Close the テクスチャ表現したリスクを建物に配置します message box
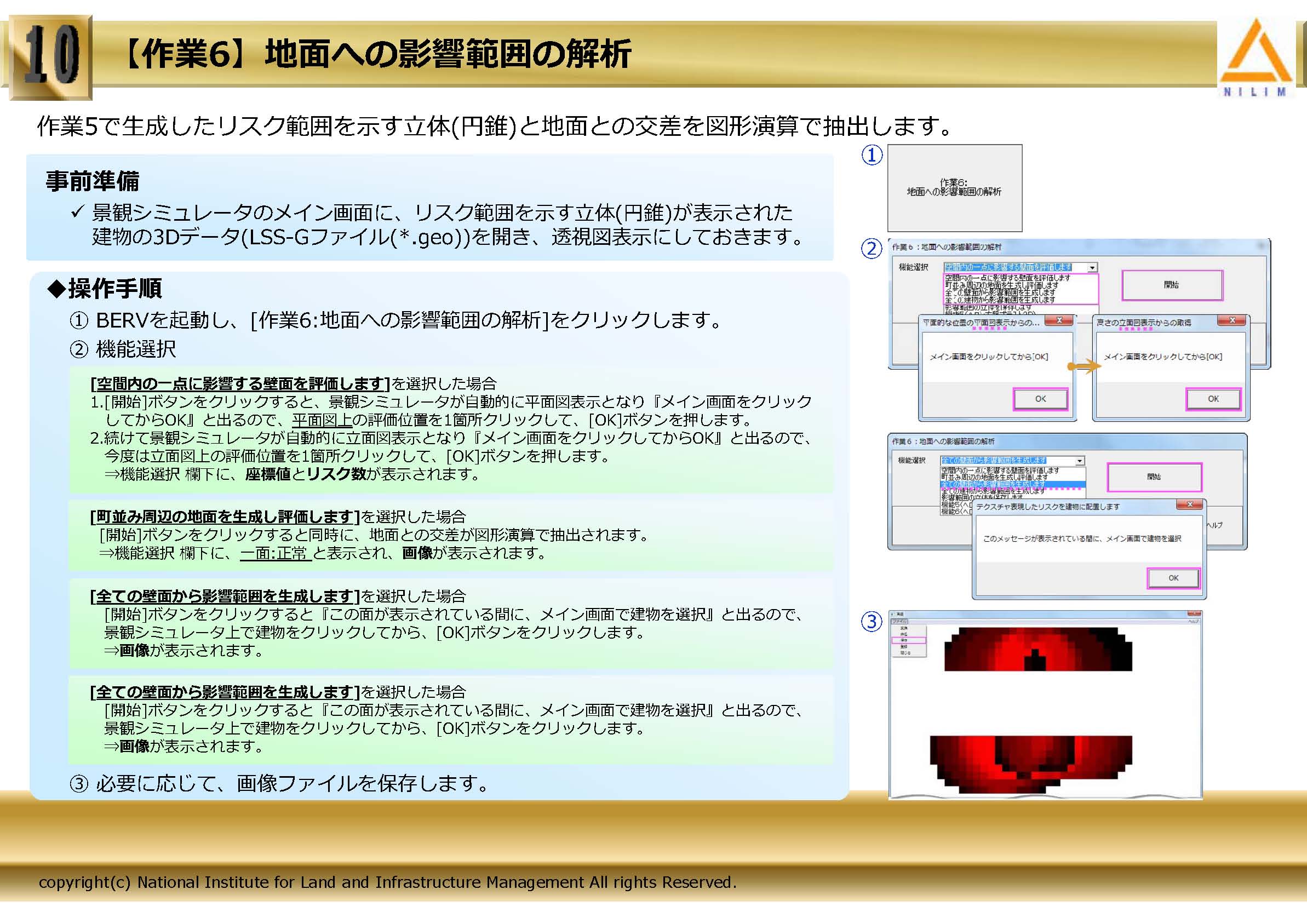 [x=1190, y=504]
